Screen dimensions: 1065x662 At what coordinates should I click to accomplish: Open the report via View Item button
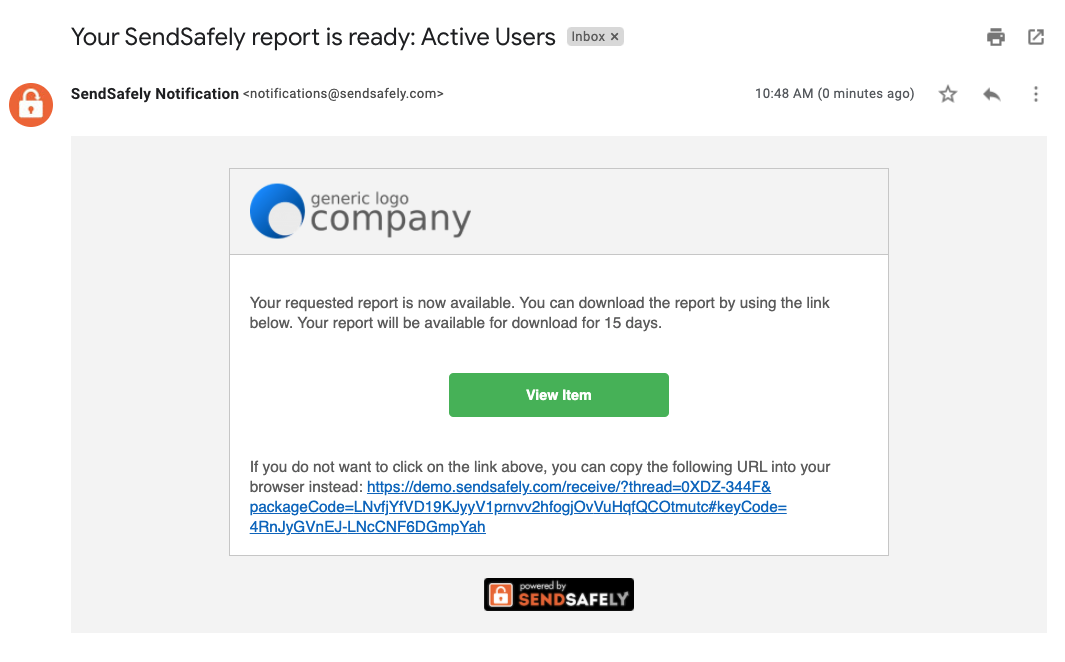(558, 394)
